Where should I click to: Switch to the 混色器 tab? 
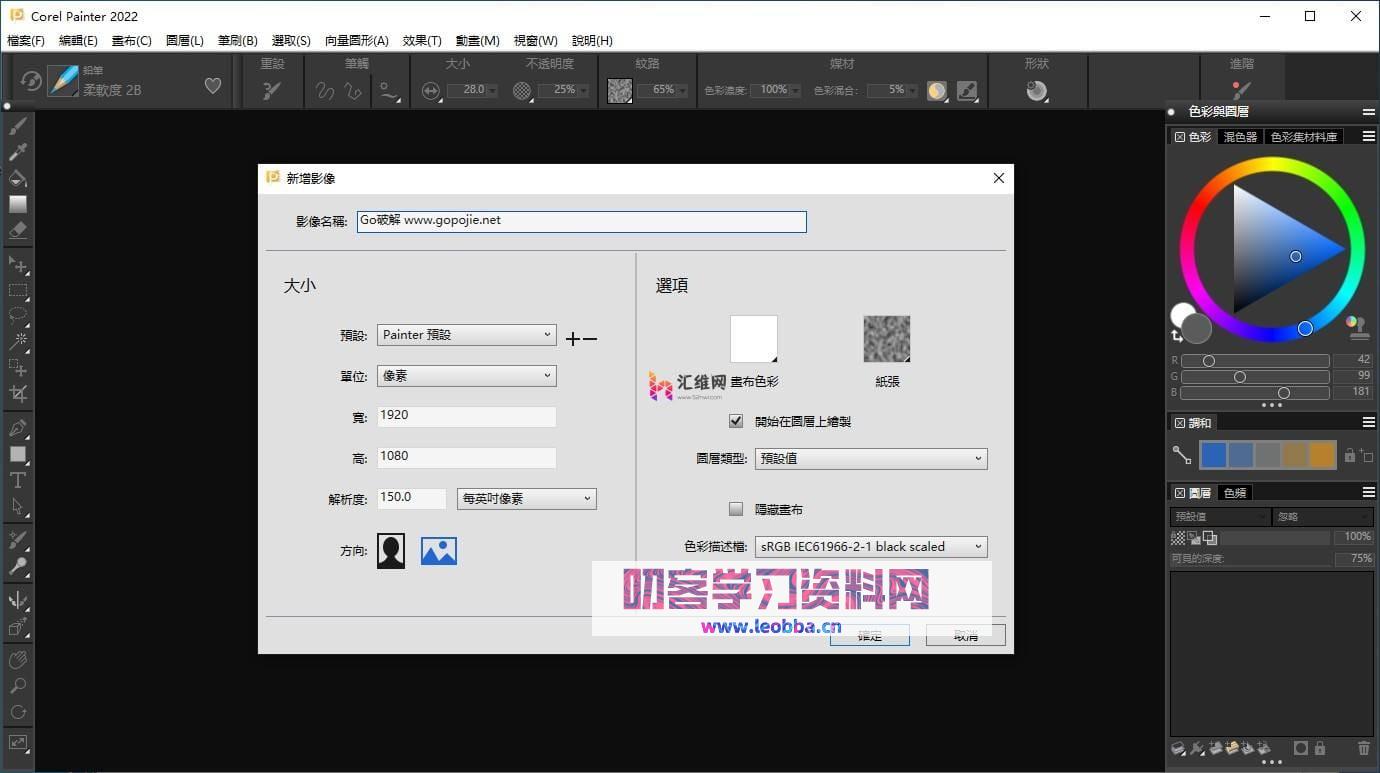coord(1240,137)
